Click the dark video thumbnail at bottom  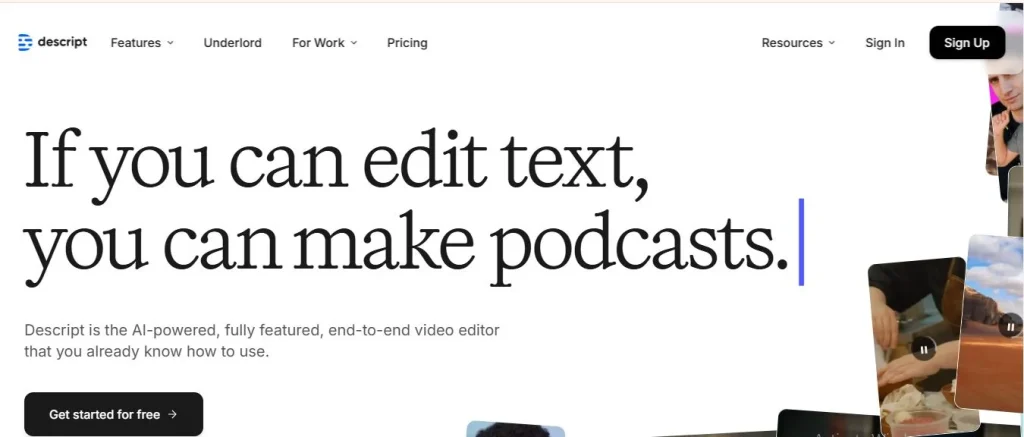[828, 425]
